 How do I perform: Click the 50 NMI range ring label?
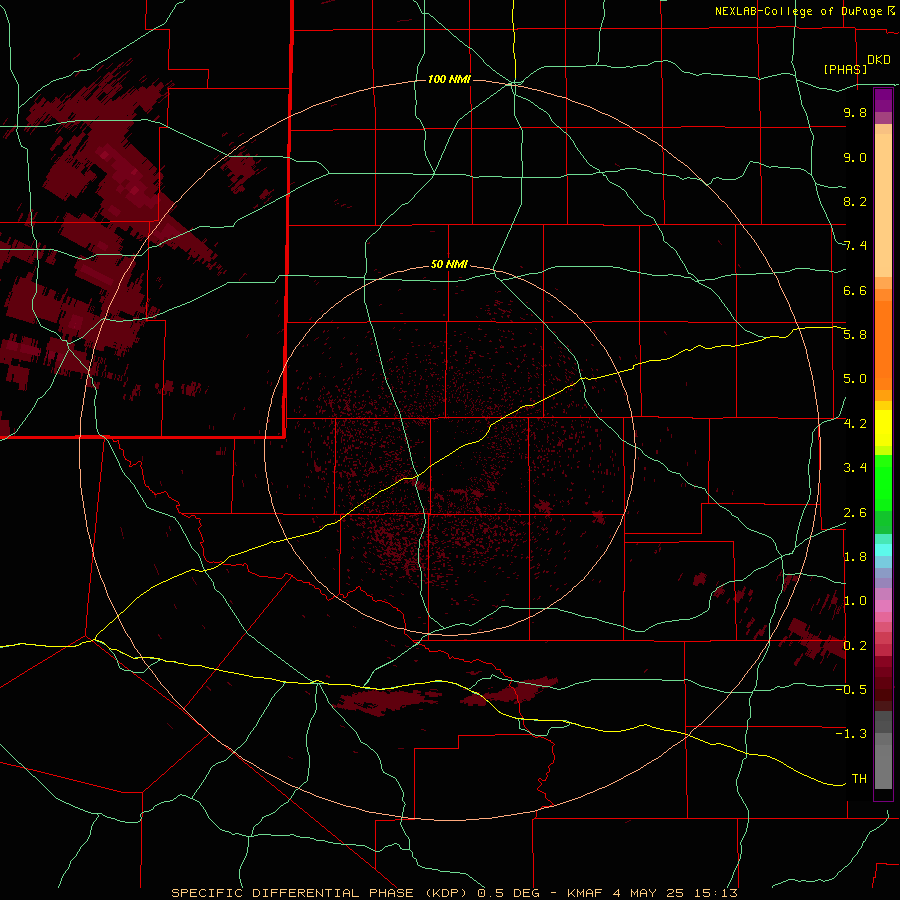point(449,264)
